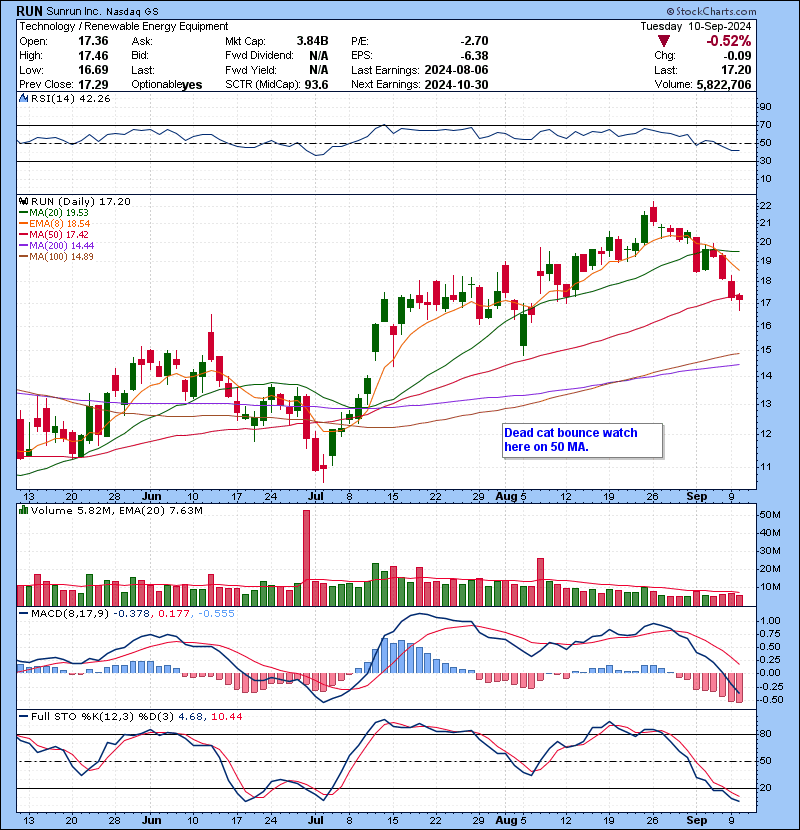This screenshot has width=800, height=830.
Task: Click the Next Earnings date 2024-10-30
Action: coord(456,84)
